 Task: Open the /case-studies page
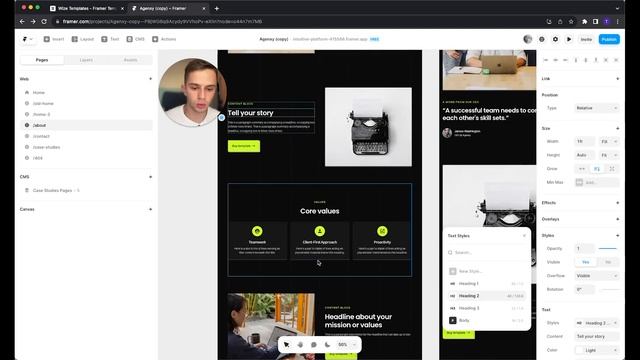pos(87,147)
